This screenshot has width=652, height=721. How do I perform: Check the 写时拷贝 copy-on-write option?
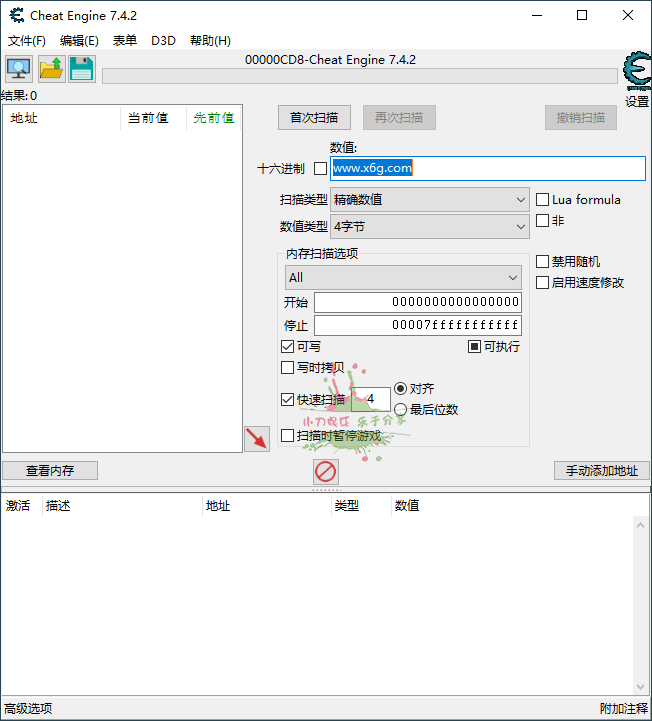coord(287,367)
